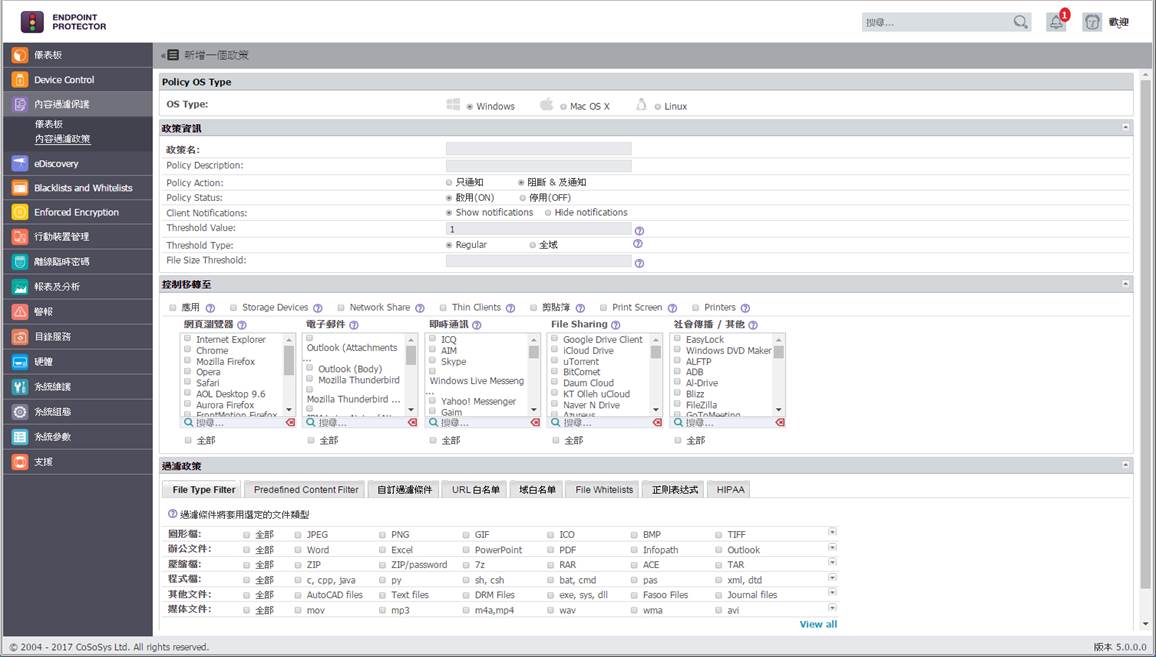Viewport: 1156px width, 657px height.
Task: Click the 離線臨時密碼 sidebar icon
Action: tap(20, 262)
